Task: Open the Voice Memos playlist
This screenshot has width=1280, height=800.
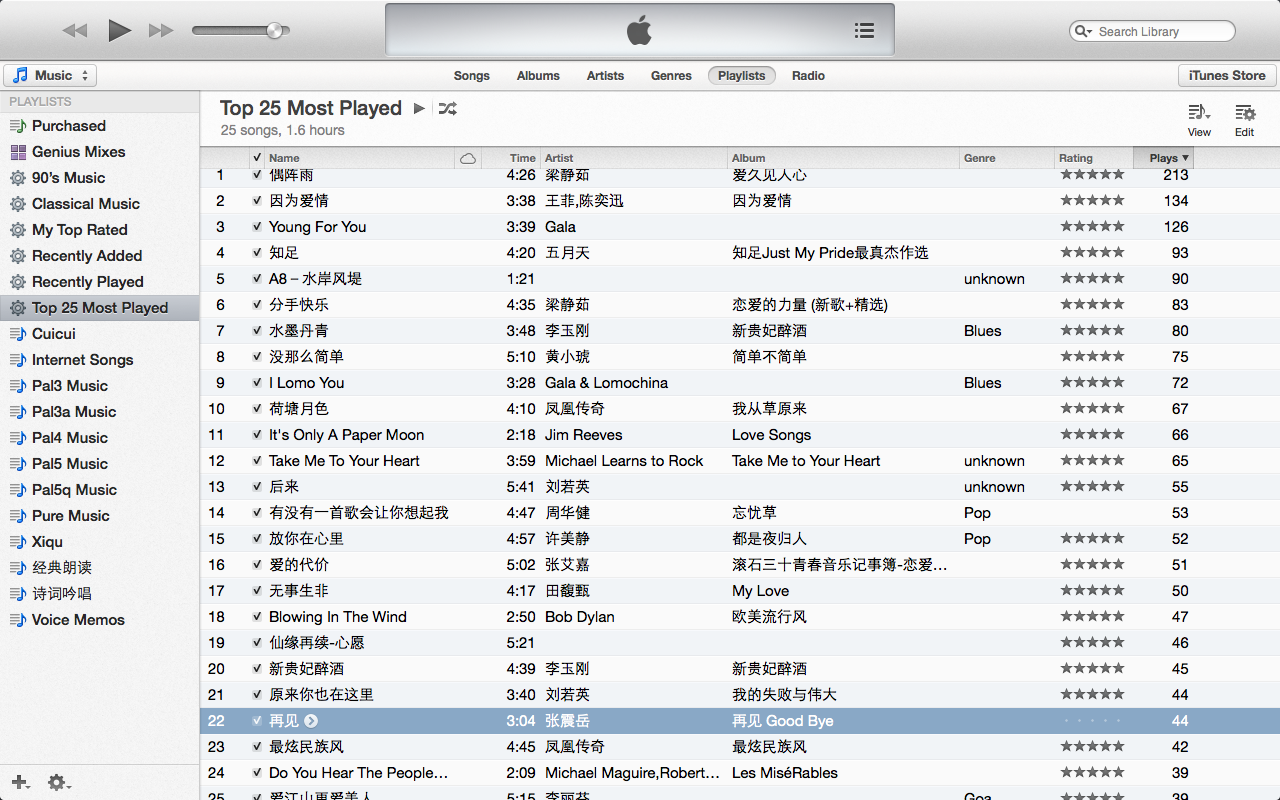Action: [100, 620]
